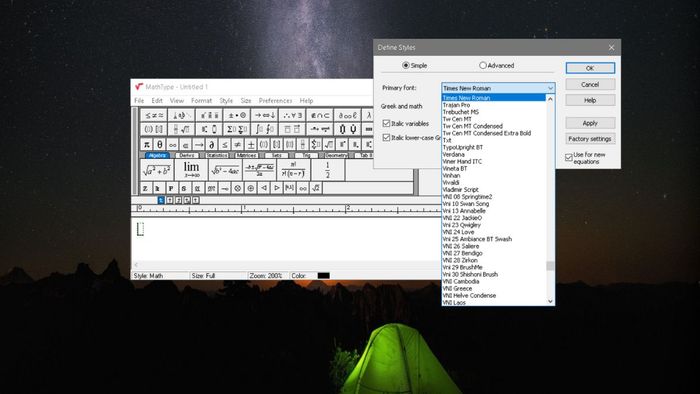Collapse the Primary font dropdown arrow
This screenshot has width=700, height=394.
coord(550,88)
